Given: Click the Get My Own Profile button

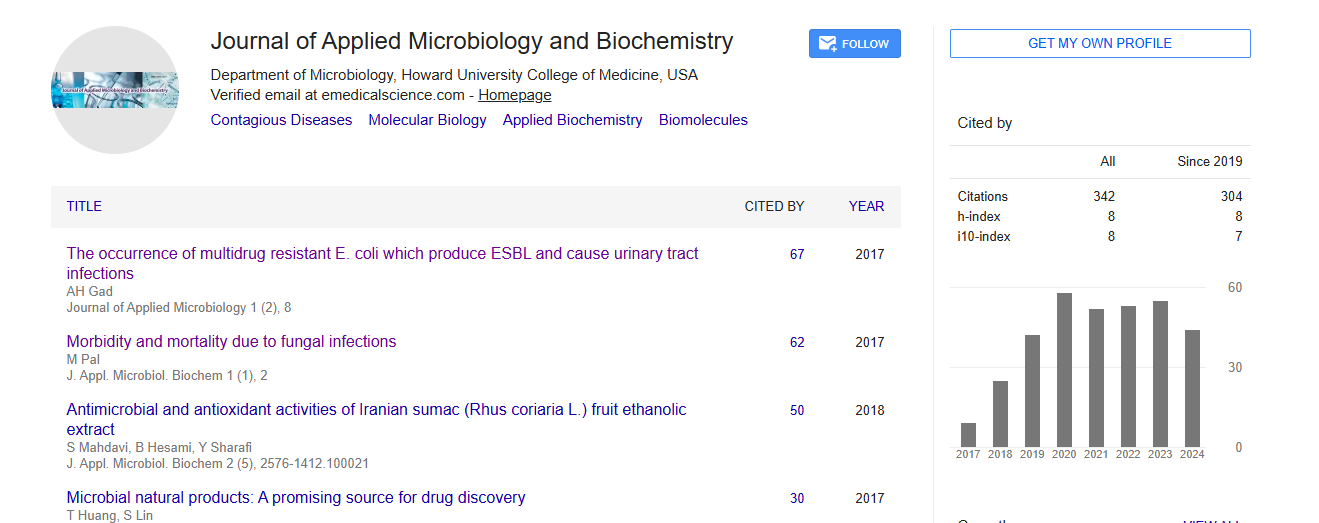Looking at the screenshot, I should (x=1099, y=44).
